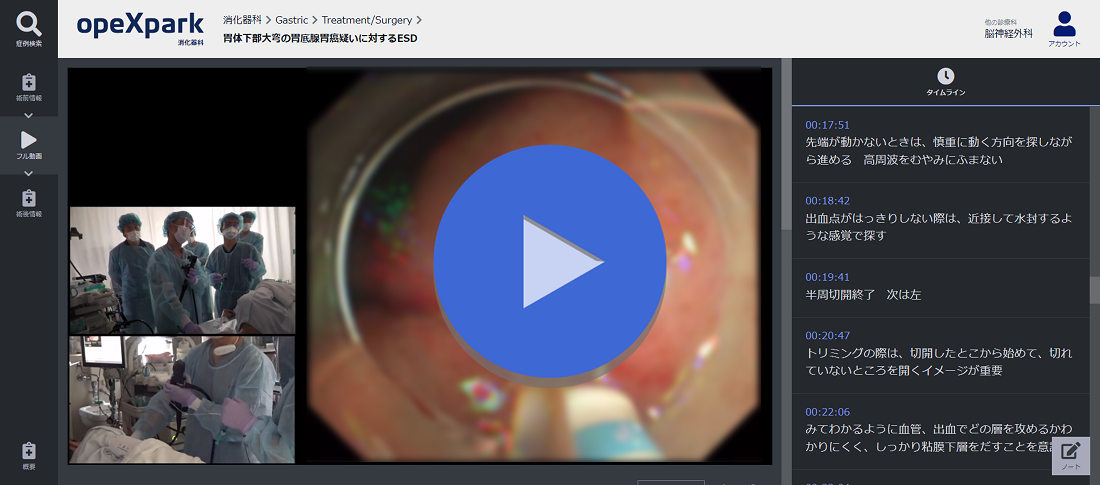Expand the chevron below フル動画
This screenshot has height=485, width=1100.
29,173
